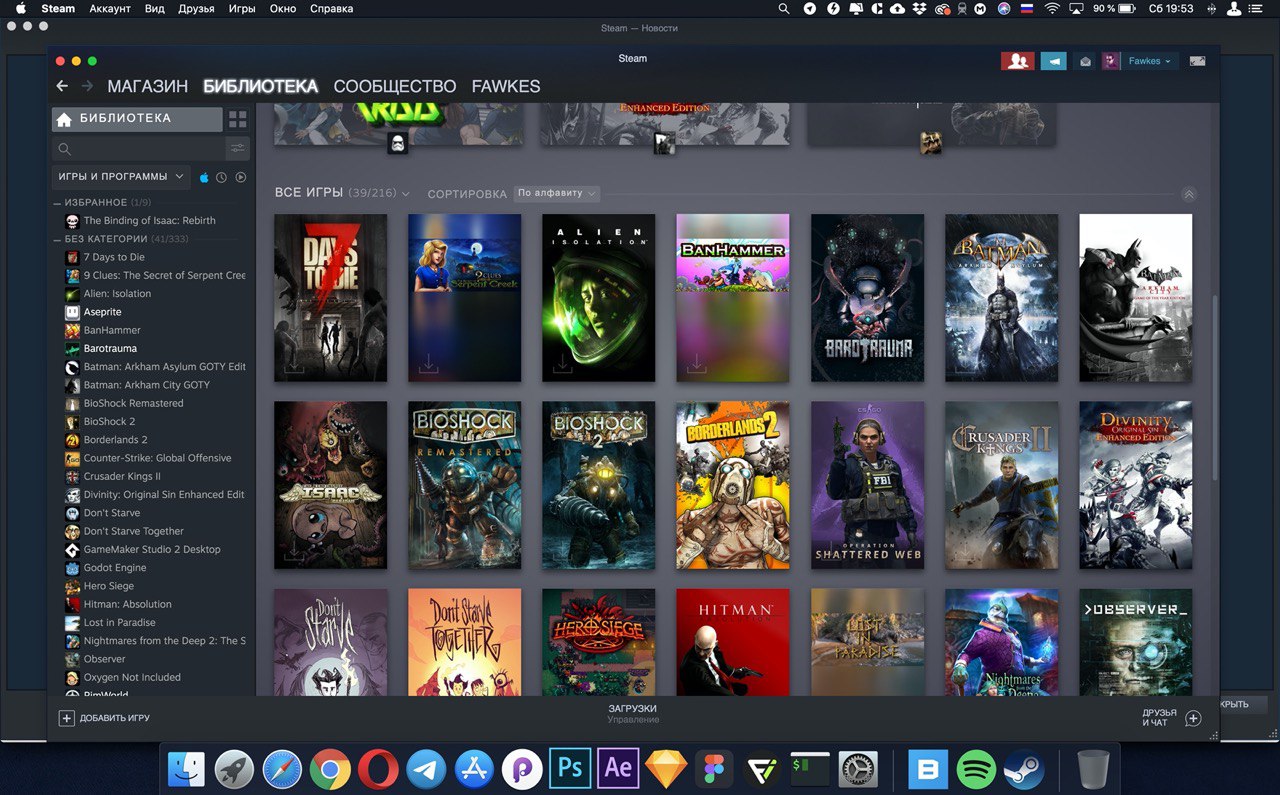Open the Аккаунт menu in the menu bar

coord(110,8)
